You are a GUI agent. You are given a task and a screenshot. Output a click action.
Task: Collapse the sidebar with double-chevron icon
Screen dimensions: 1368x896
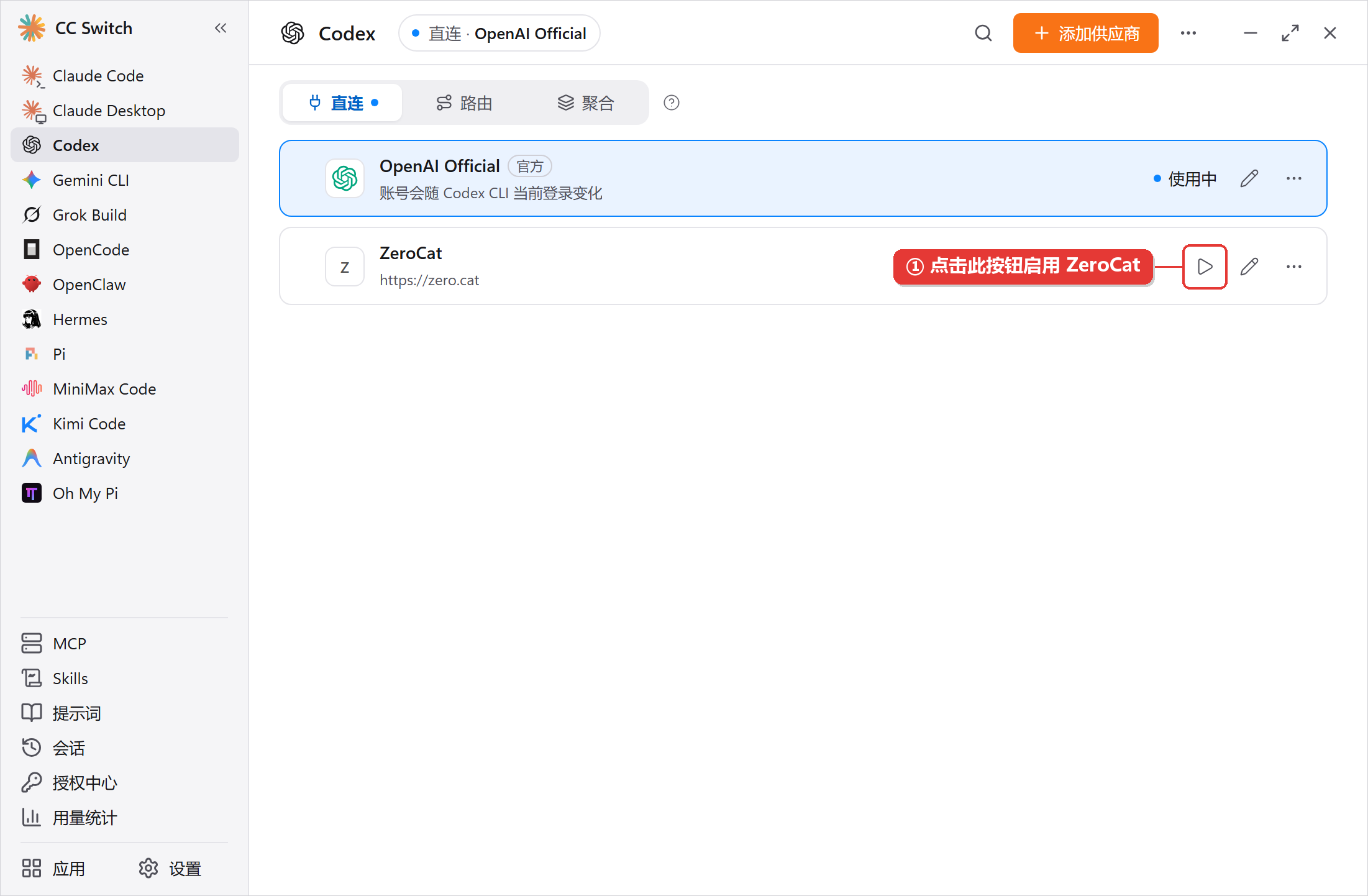pyautogui.click(x=221, y=28)
